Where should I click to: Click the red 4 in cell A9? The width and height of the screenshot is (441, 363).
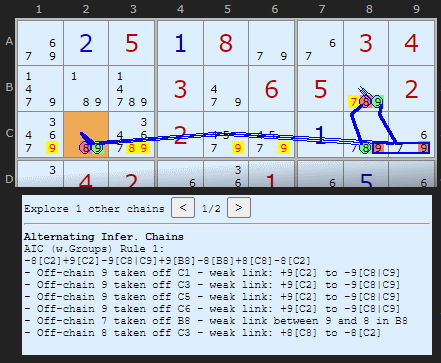(411, 43)
